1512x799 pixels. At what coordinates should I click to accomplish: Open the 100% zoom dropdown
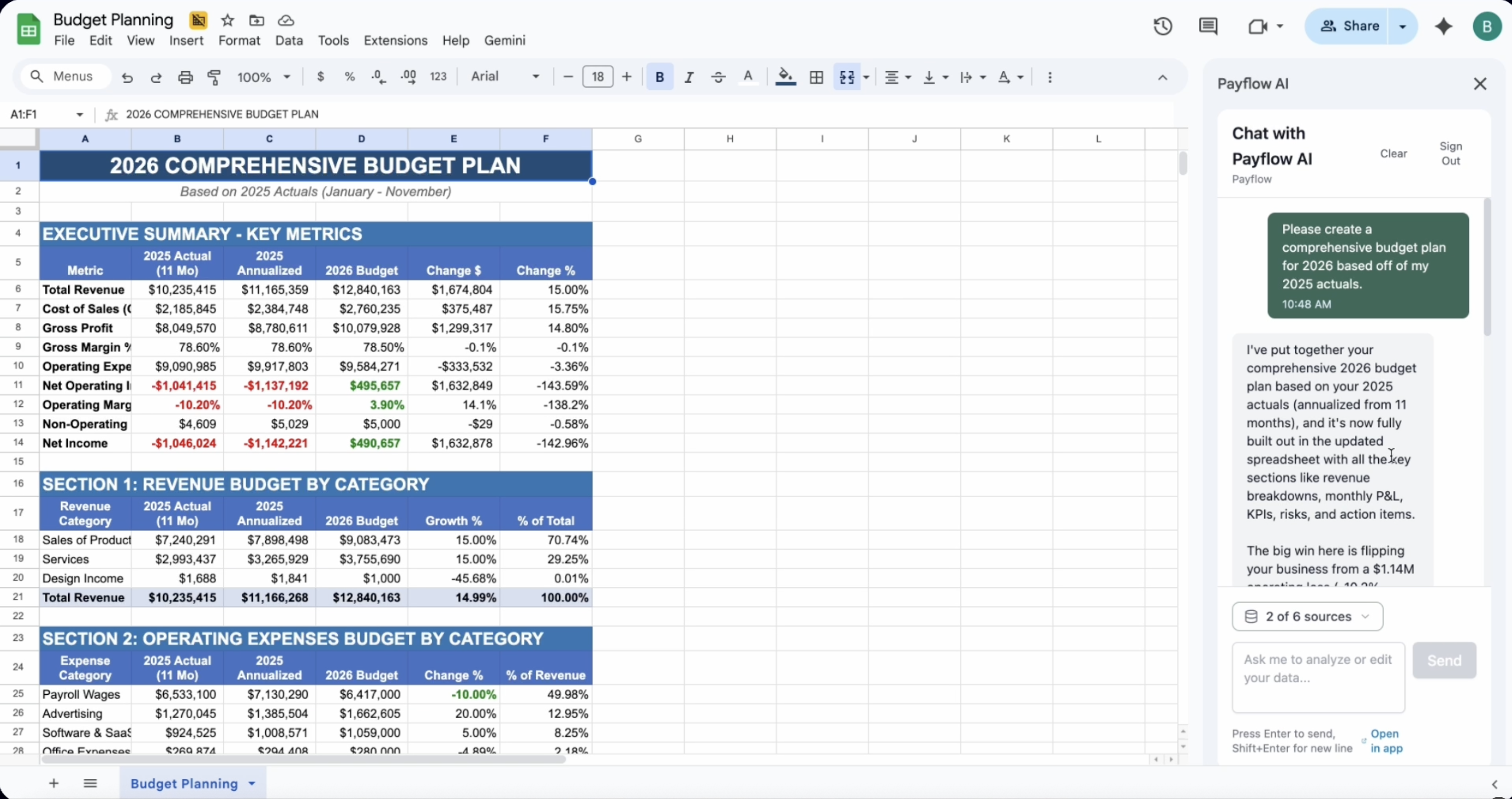[263, 77]
